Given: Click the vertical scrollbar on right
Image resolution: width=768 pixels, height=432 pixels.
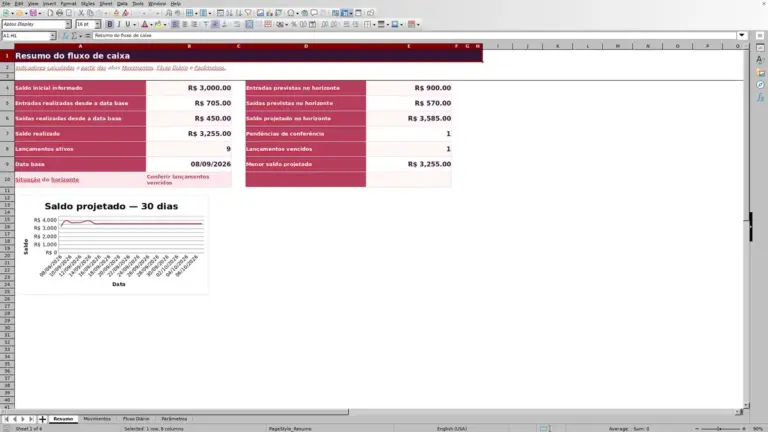Looking at the screenshot, I should tap(746, 225).
